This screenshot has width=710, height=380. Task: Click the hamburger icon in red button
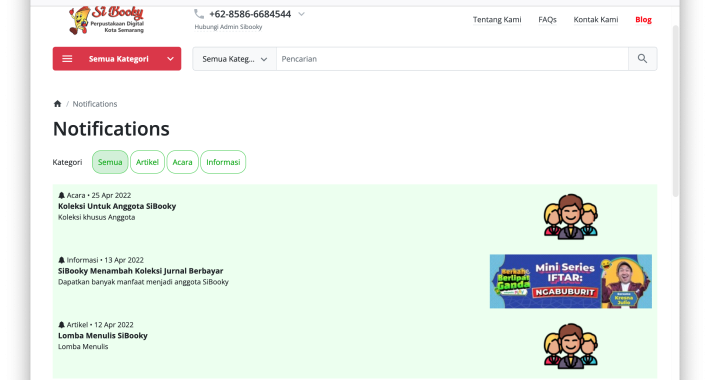67,59
